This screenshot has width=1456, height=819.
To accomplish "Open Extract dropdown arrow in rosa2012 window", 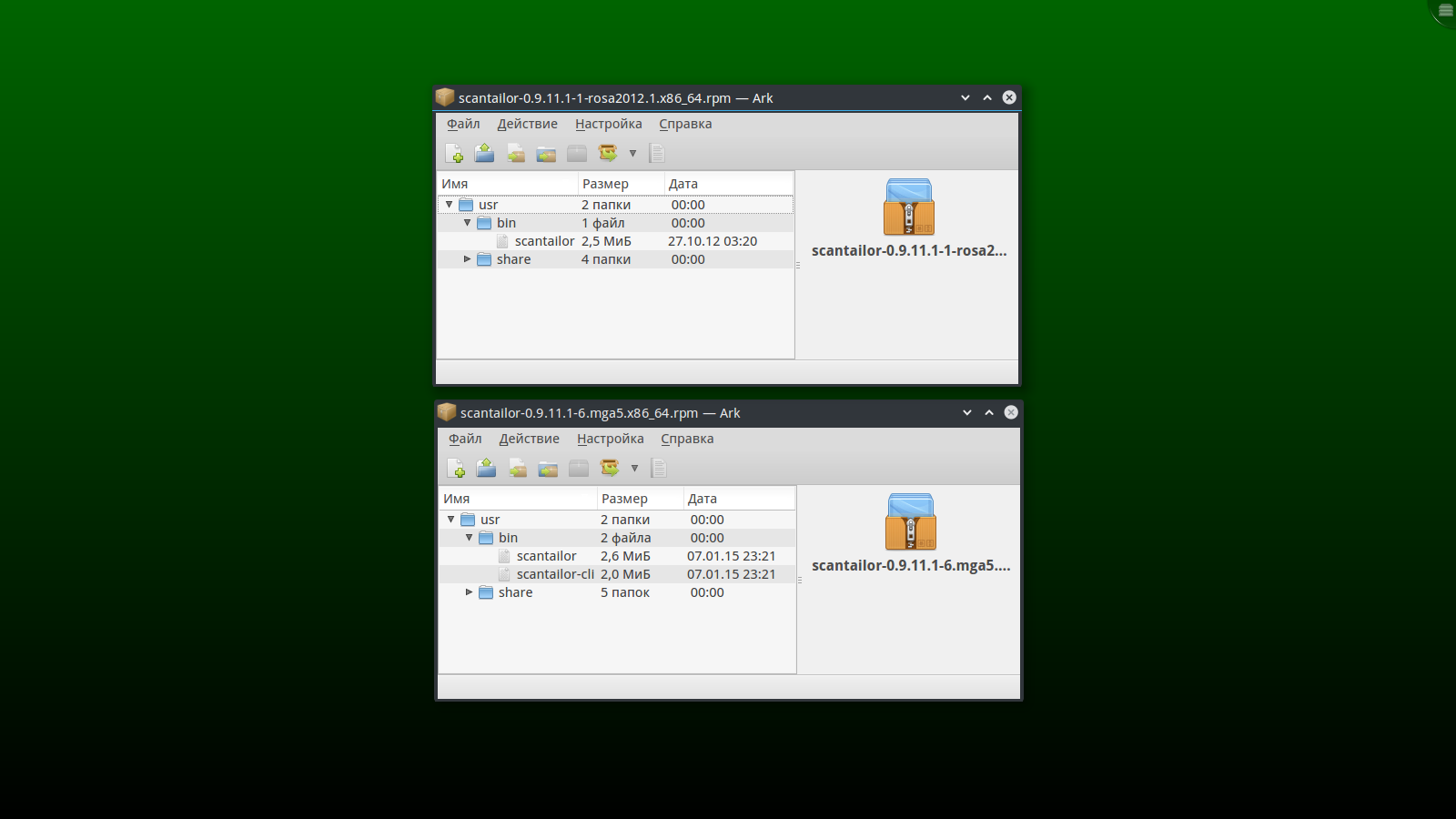I will (632, 153).
